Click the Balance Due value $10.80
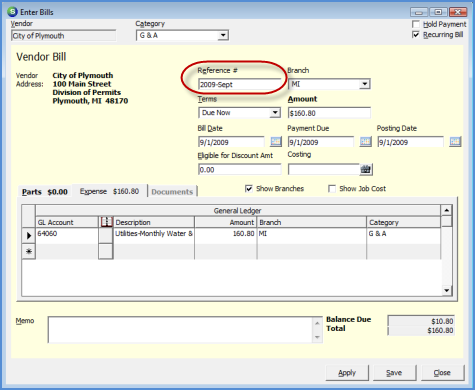 (x=421, y=321)
